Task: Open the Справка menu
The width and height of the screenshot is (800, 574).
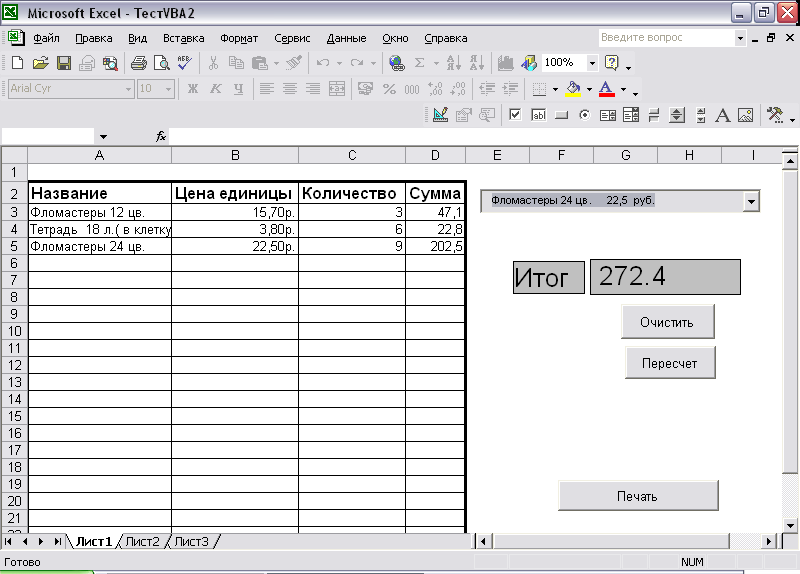Action: 445,38
